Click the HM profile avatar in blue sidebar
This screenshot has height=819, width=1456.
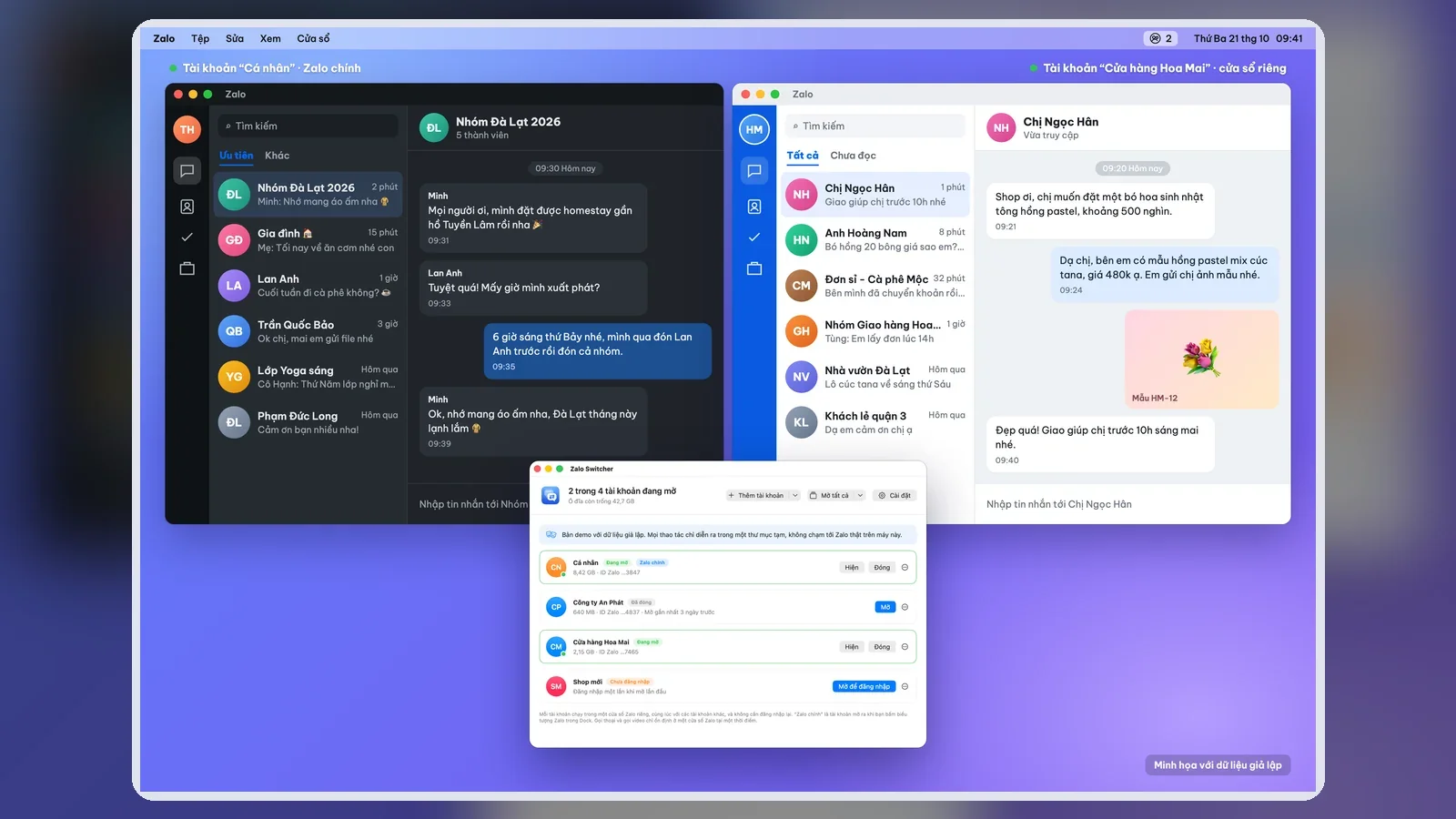pos(754,129)
